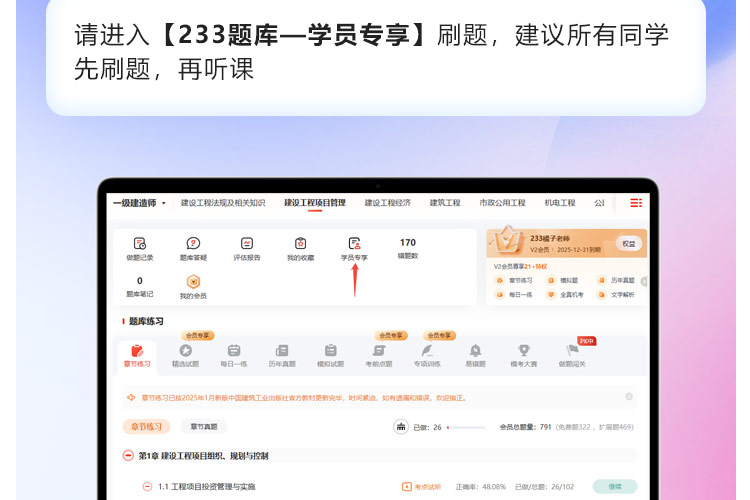Click the round icon beside 已做: 26

point(401,426)
